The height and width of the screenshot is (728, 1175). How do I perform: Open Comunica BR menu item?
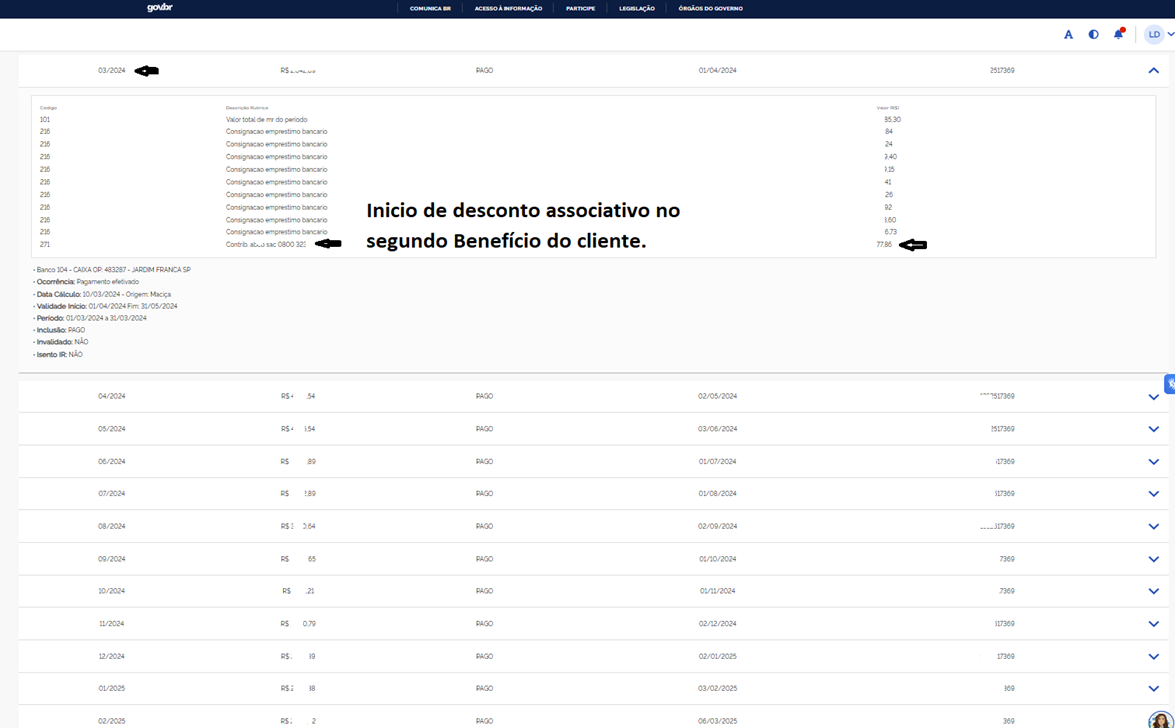(430, 8)
